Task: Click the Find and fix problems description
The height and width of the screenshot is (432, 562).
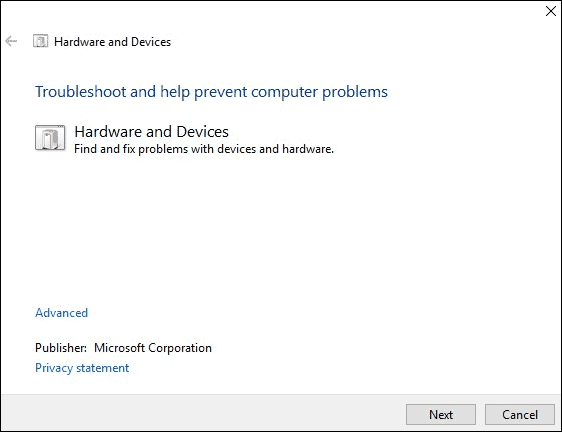Action: 204,149
